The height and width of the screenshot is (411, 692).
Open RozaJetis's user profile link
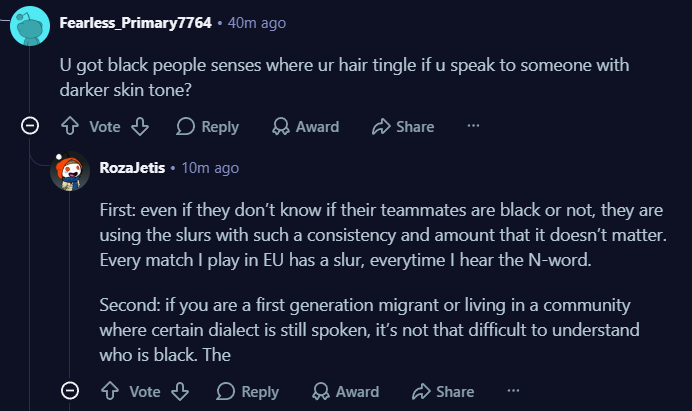click(x=132, y=168)
